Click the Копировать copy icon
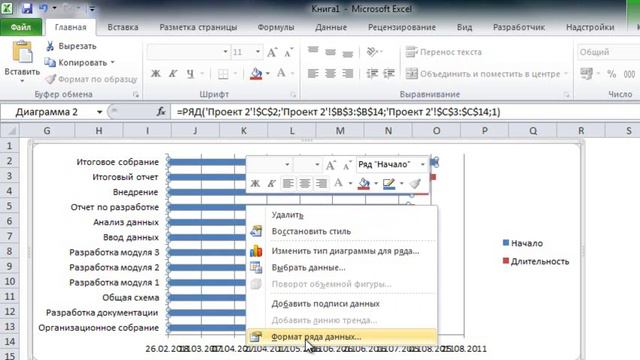Viewport: 640px width, 360px height. (x=50, y=62)
